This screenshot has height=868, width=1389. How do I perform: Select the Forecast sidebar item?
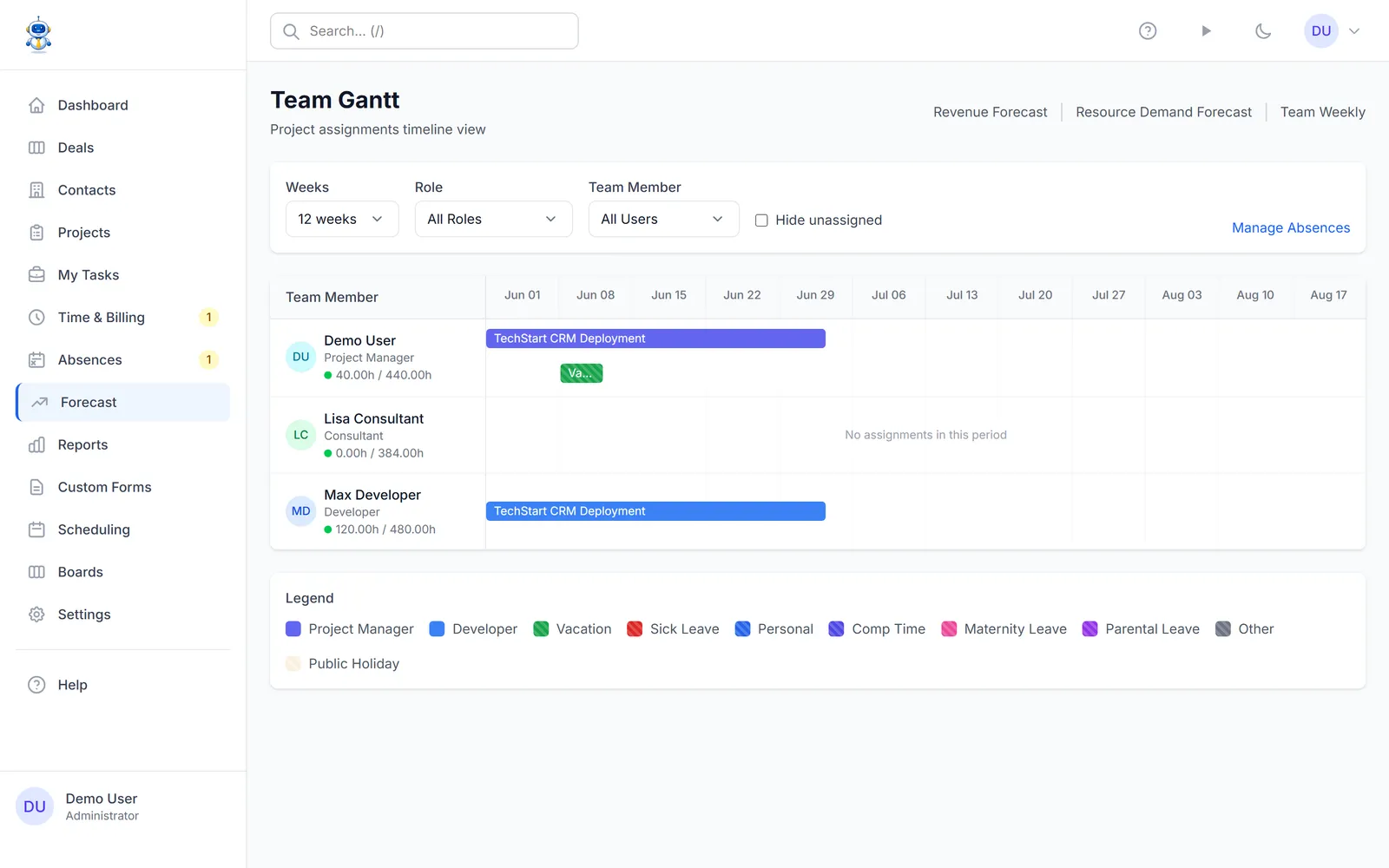tap(122, 403)
